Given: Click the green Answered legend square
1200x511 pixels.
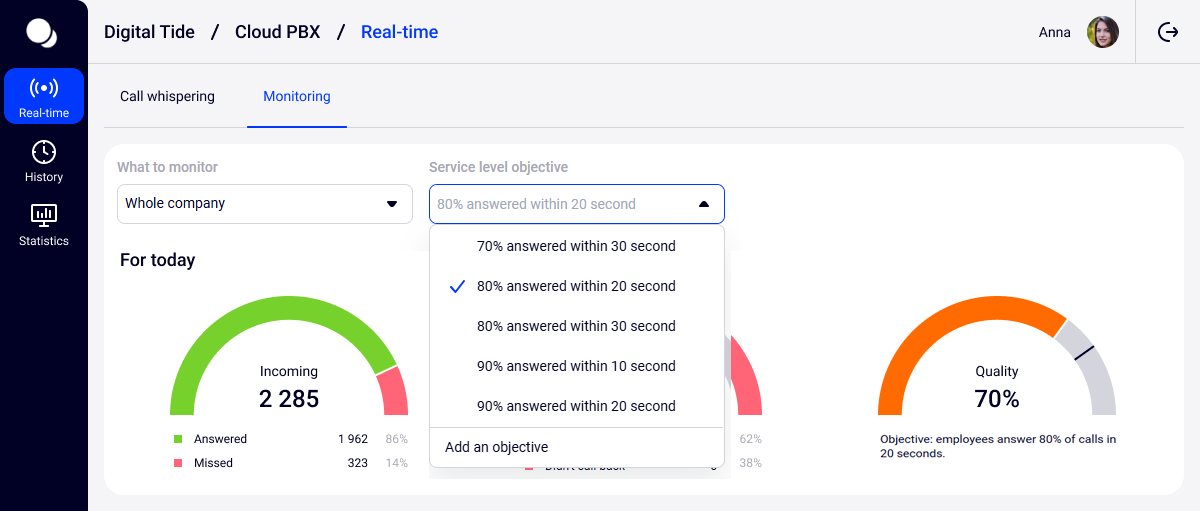Looking at the screenshot, I should [x=178, y=439].
